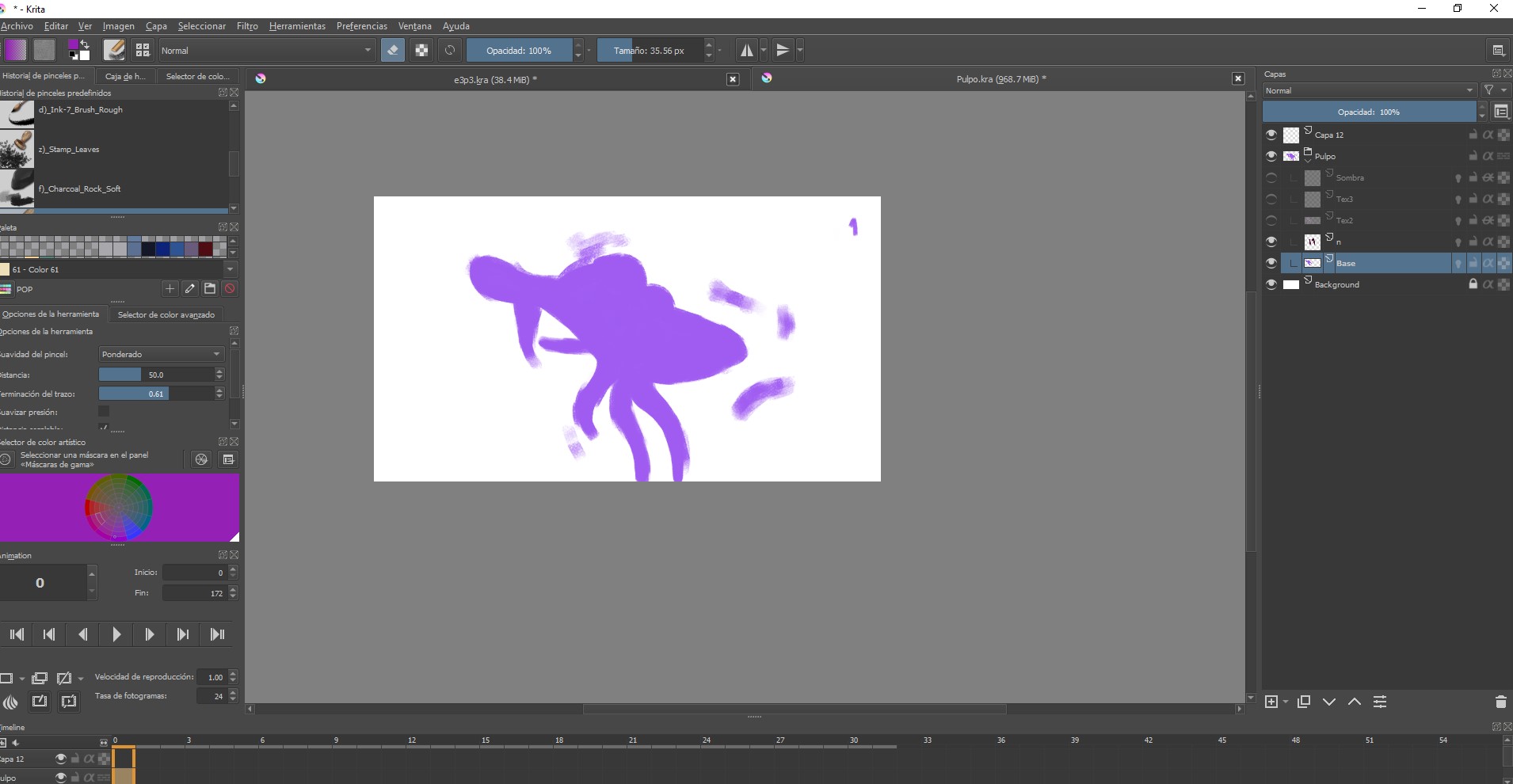Screen dimensions: 1513x784
Task: Switch to the Pulpo.kra document tab
Action: [1000, 78]
